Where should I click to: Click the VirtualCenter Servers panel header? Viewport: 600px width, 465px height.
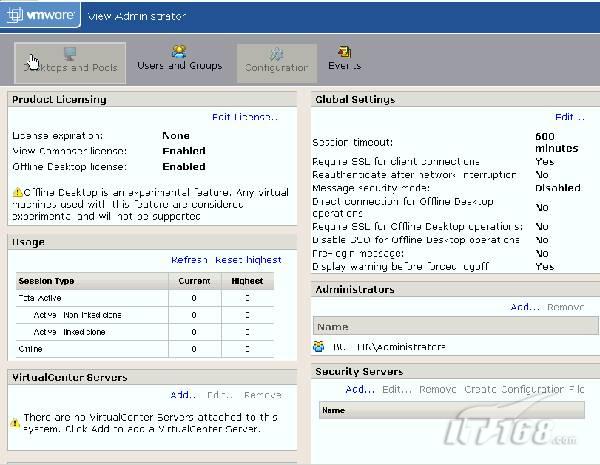point(152,377)
